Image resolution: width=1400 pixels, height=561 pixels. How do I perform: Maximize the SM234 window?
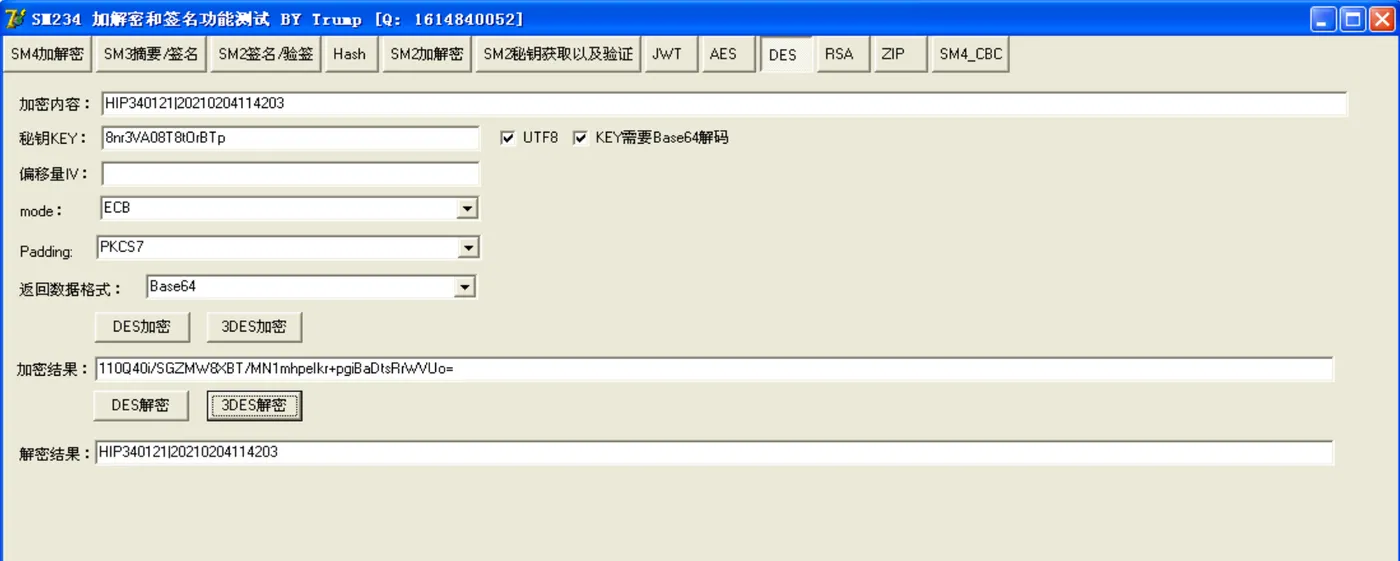[1353, 19]
